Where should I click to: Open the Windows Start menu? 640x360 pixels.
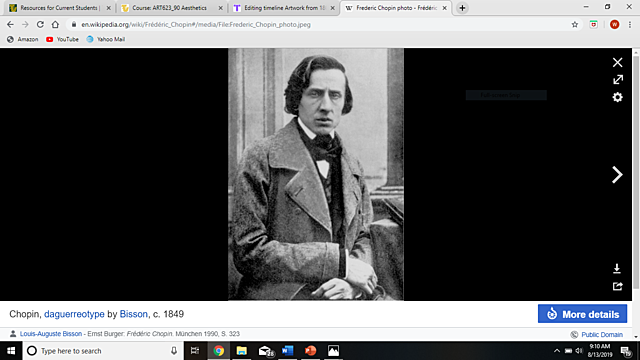(11, 351)
